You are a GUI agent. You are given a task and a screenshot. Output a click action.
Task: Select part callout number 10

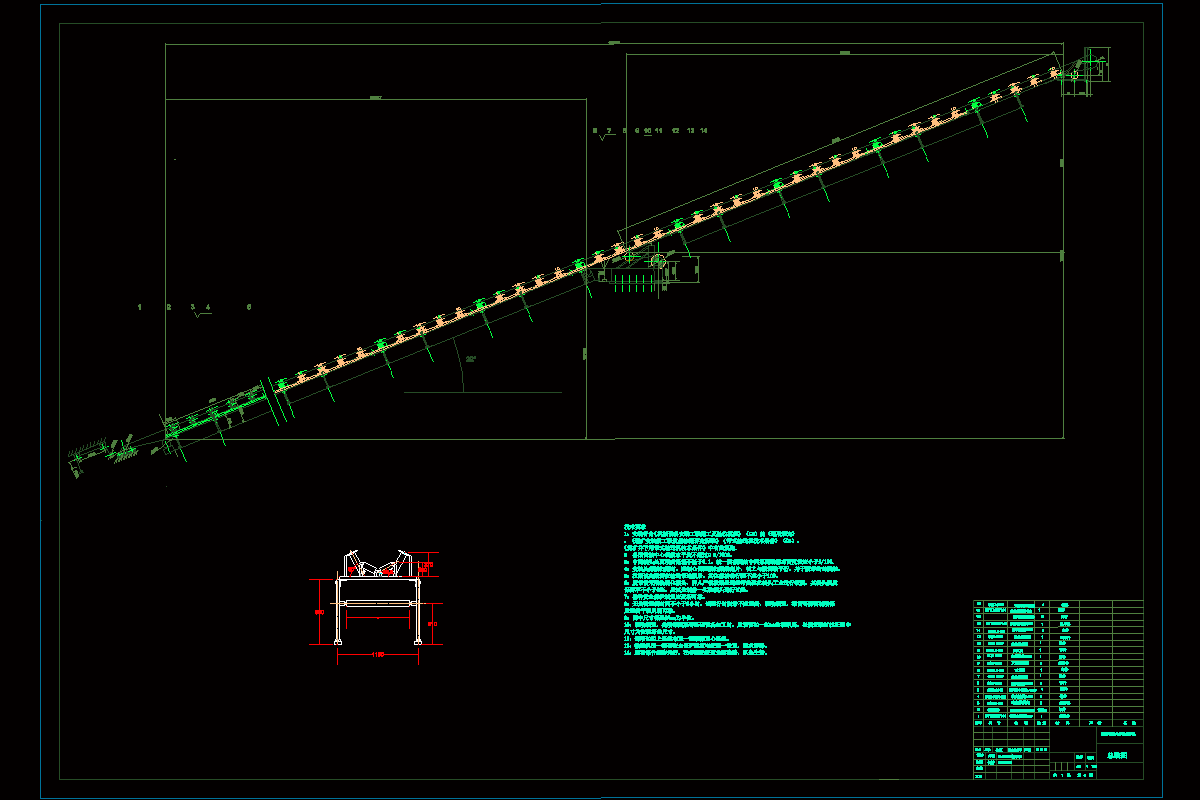(x=648, y=131)
